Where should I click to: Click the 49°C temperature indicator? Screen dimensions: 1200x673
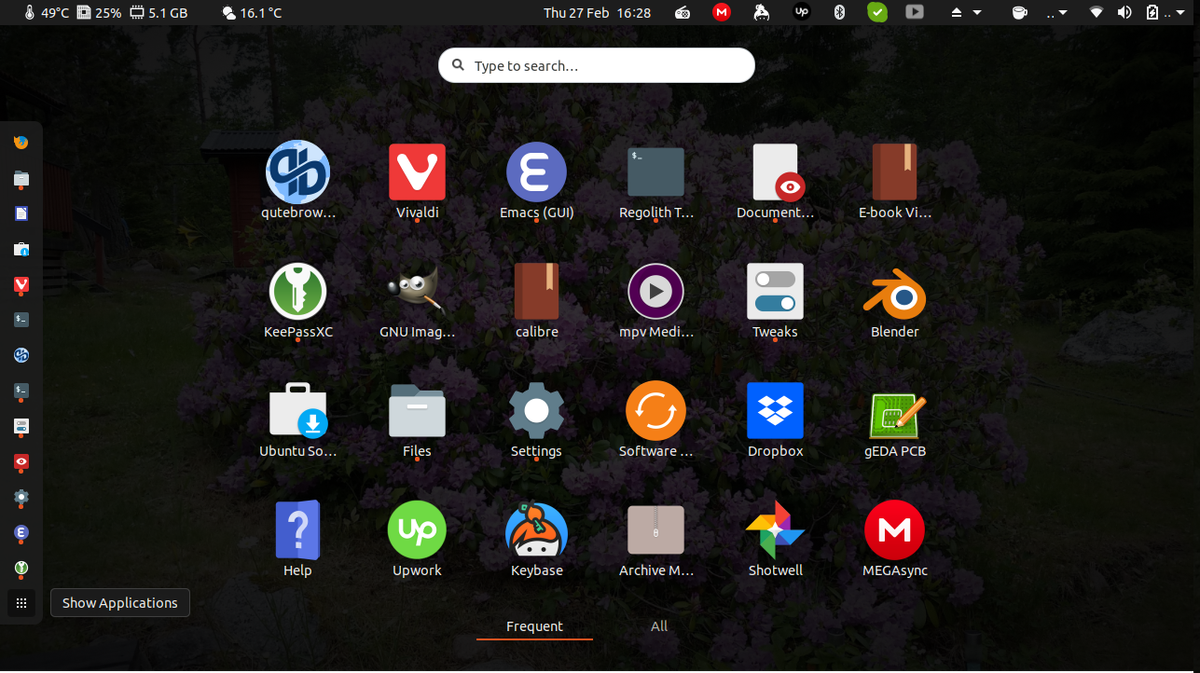pyautogui.click(x=48, y=13)
